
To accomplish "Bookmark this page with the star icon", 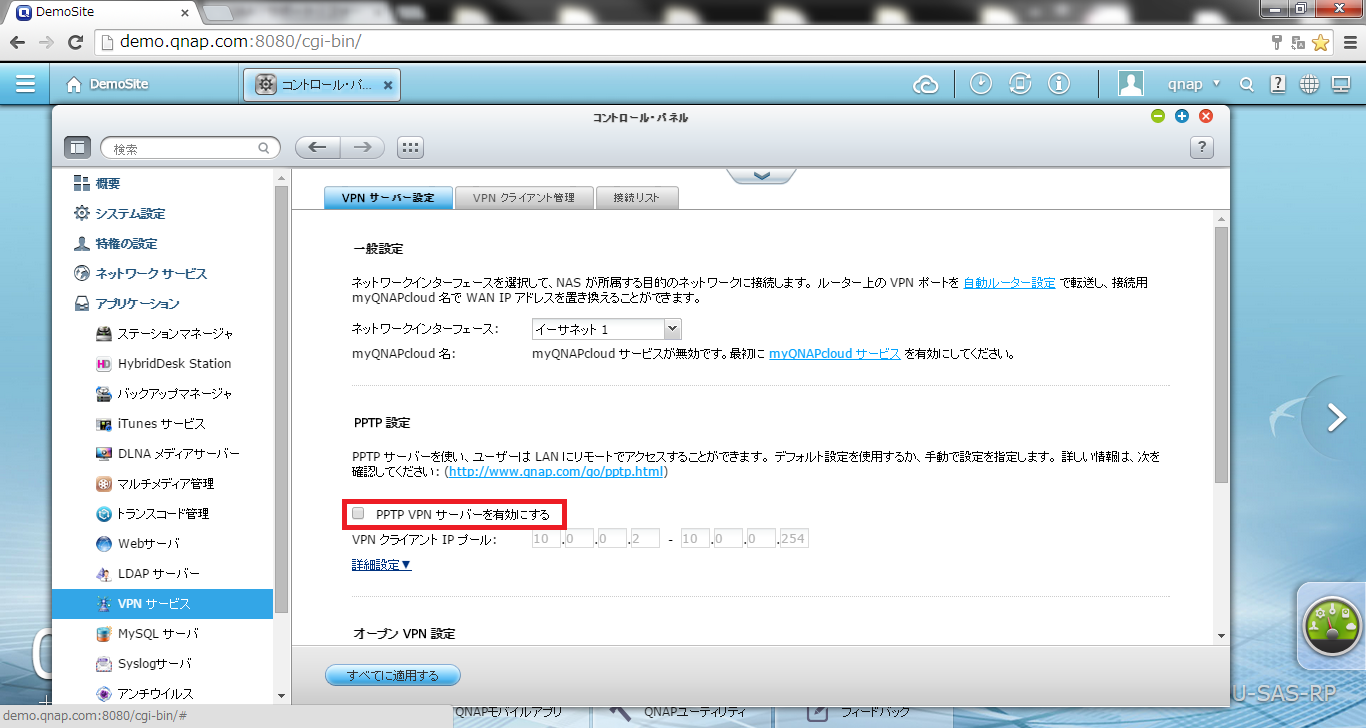I will 1321,42.
